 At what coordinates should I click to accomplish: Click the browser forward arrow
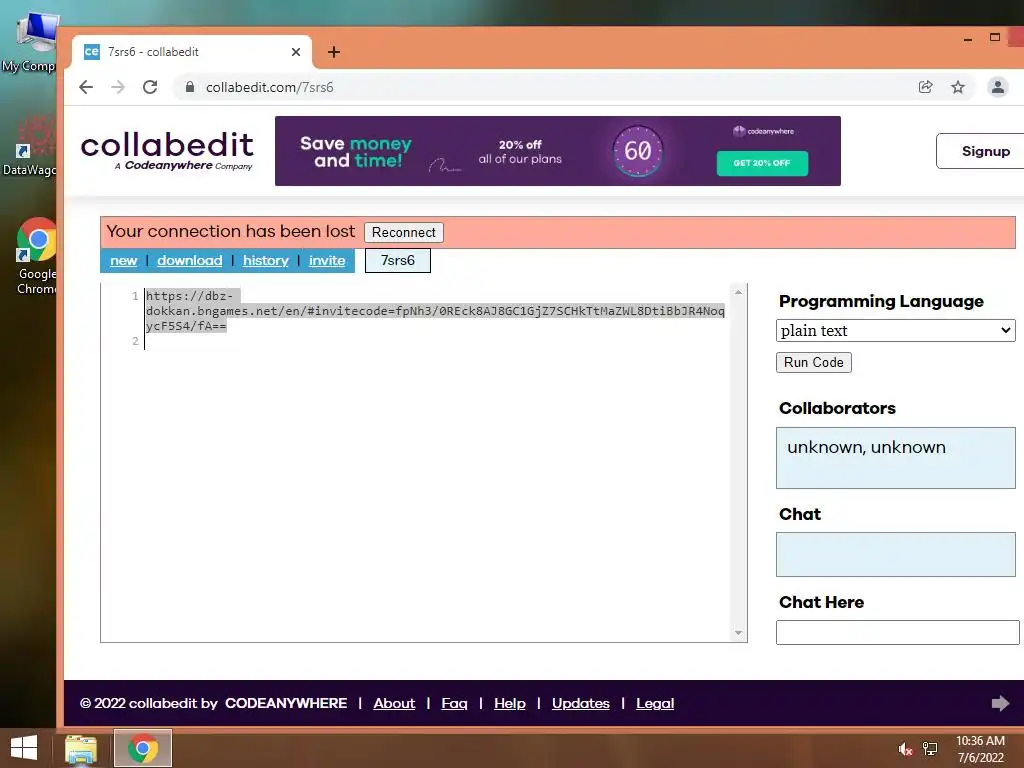118,87
